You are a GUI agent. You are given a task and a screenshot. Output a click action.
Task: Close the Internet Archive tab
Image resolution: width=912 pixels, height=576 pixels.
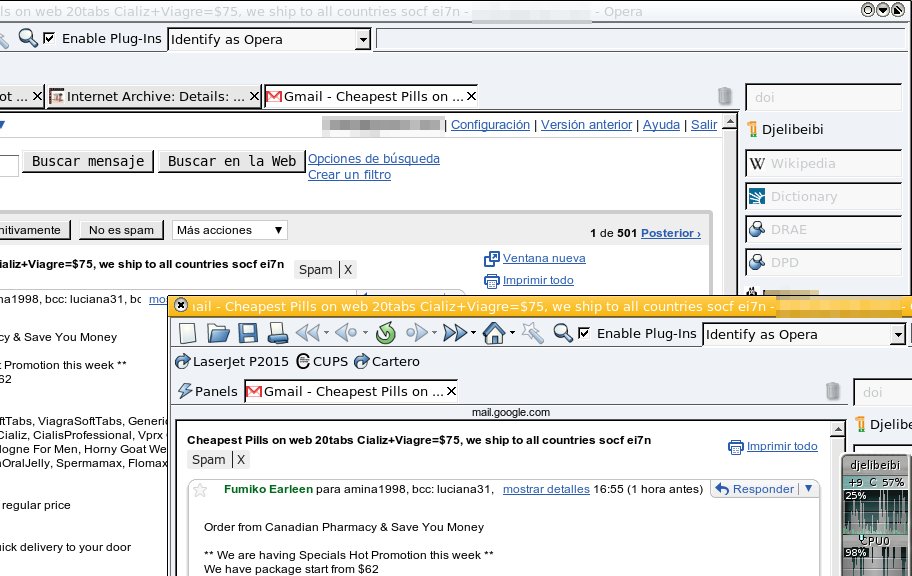coord(254,96)
